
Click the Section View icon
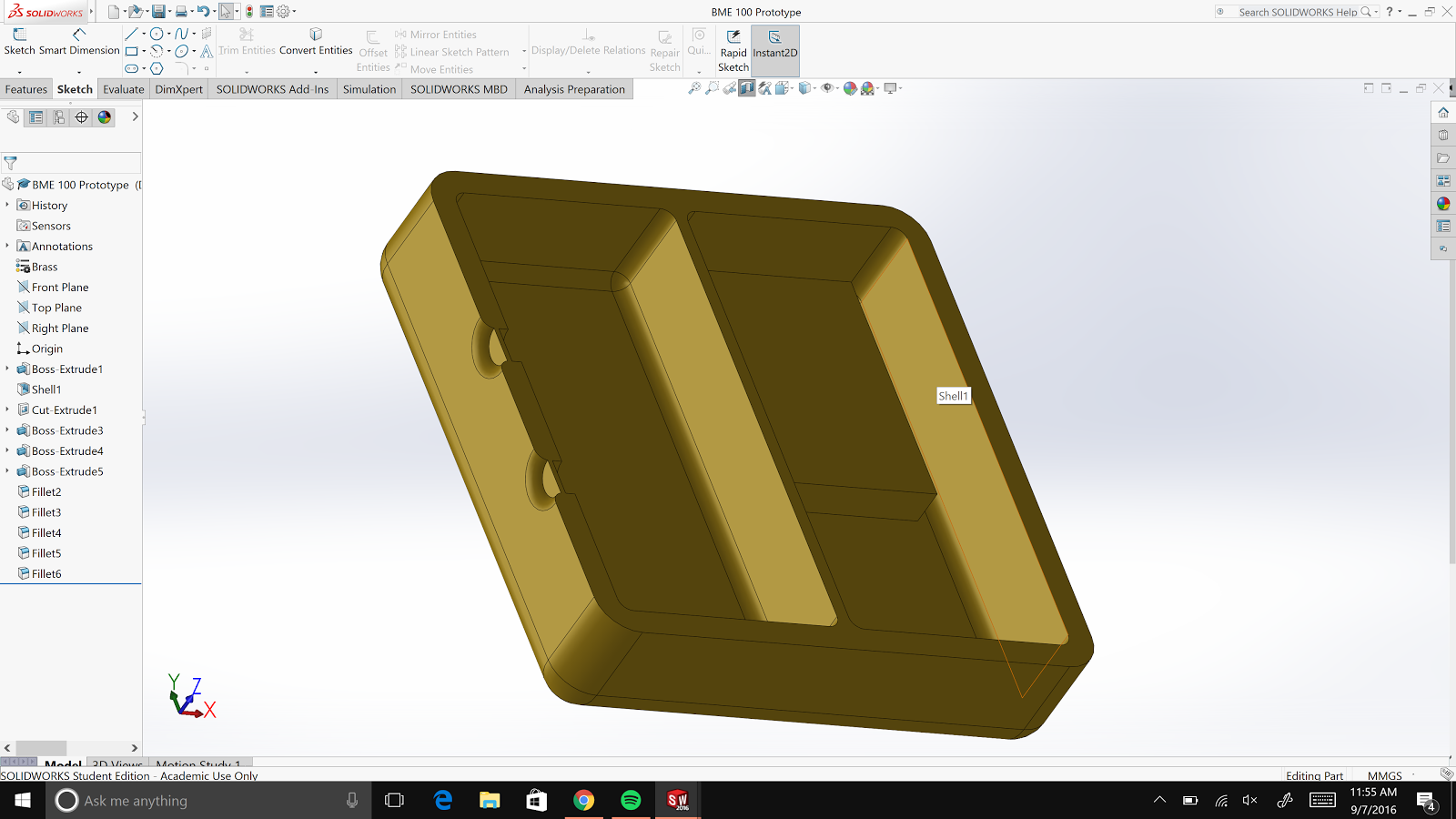[x=747, y=88]
